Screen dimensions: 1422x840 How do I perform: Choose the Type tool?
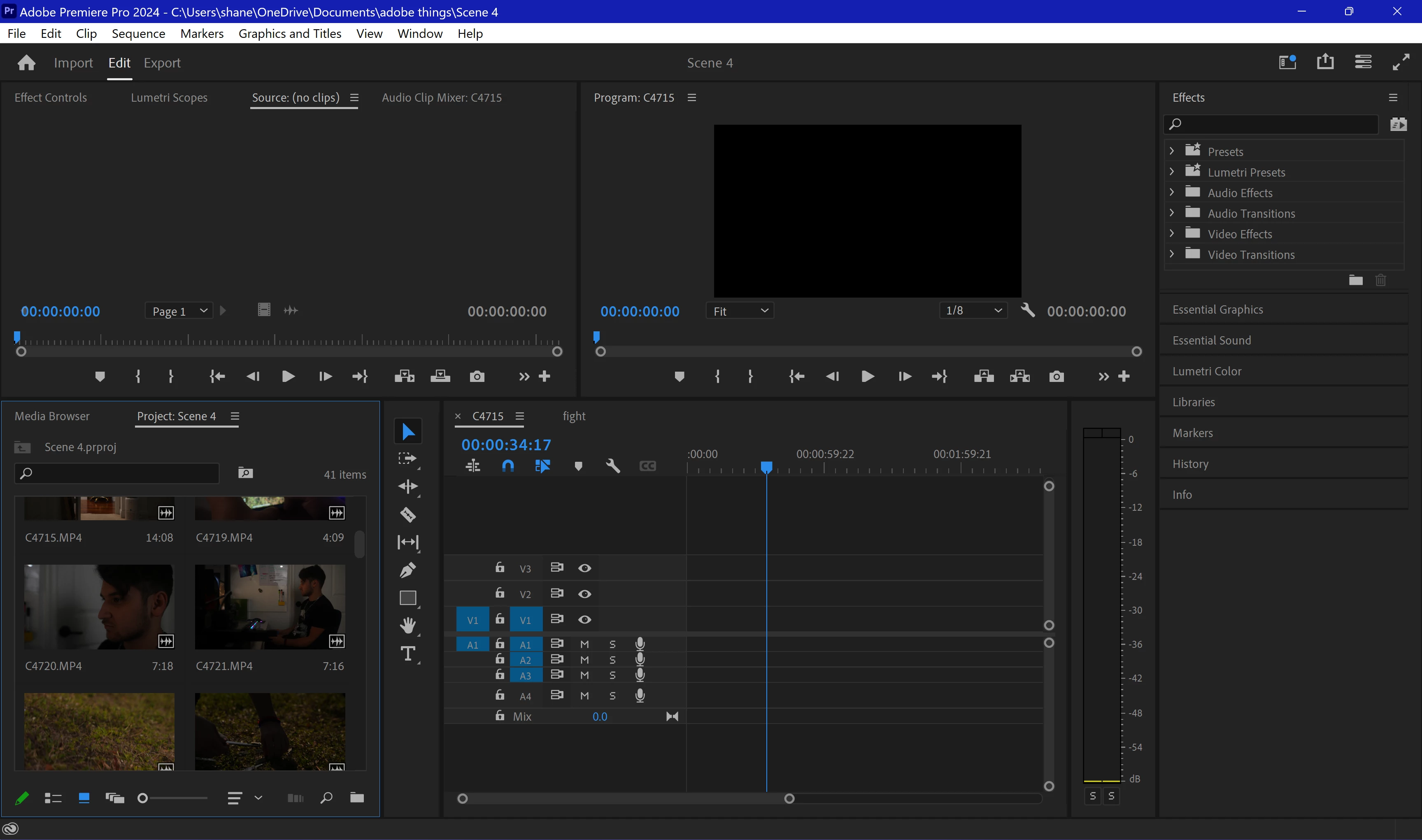[x=407, y=654]
